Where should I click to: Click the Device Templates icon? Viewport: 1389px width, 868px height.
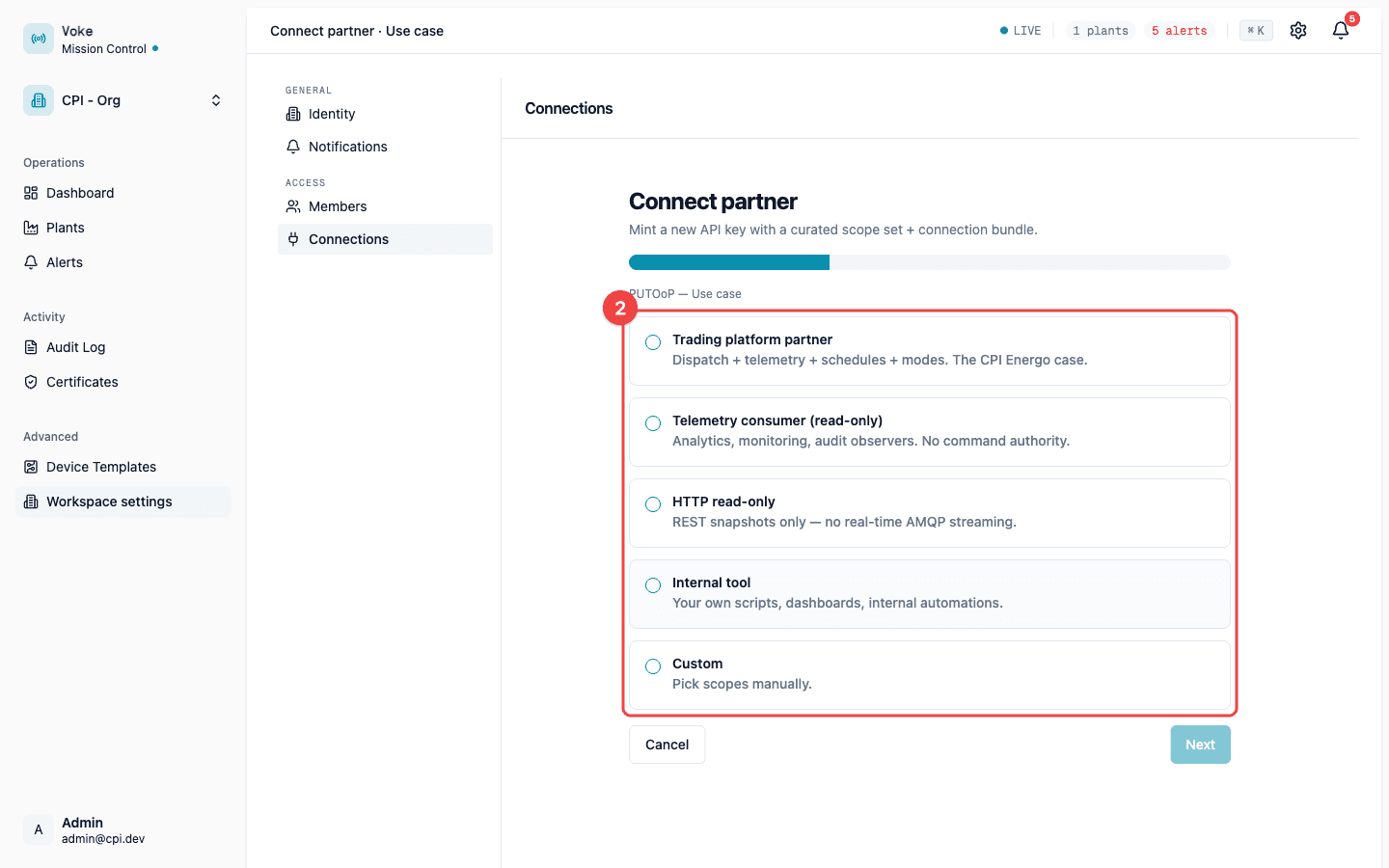click(x=31, y=467)
